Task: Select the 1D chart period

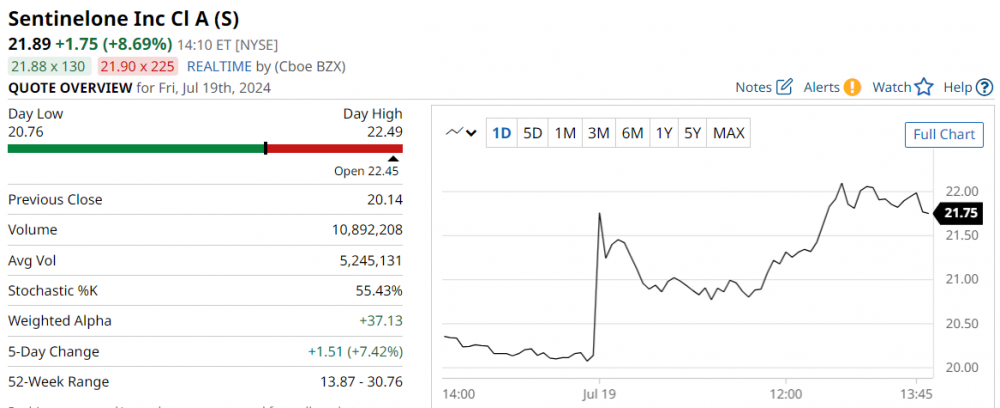Action: pos(502,133)
